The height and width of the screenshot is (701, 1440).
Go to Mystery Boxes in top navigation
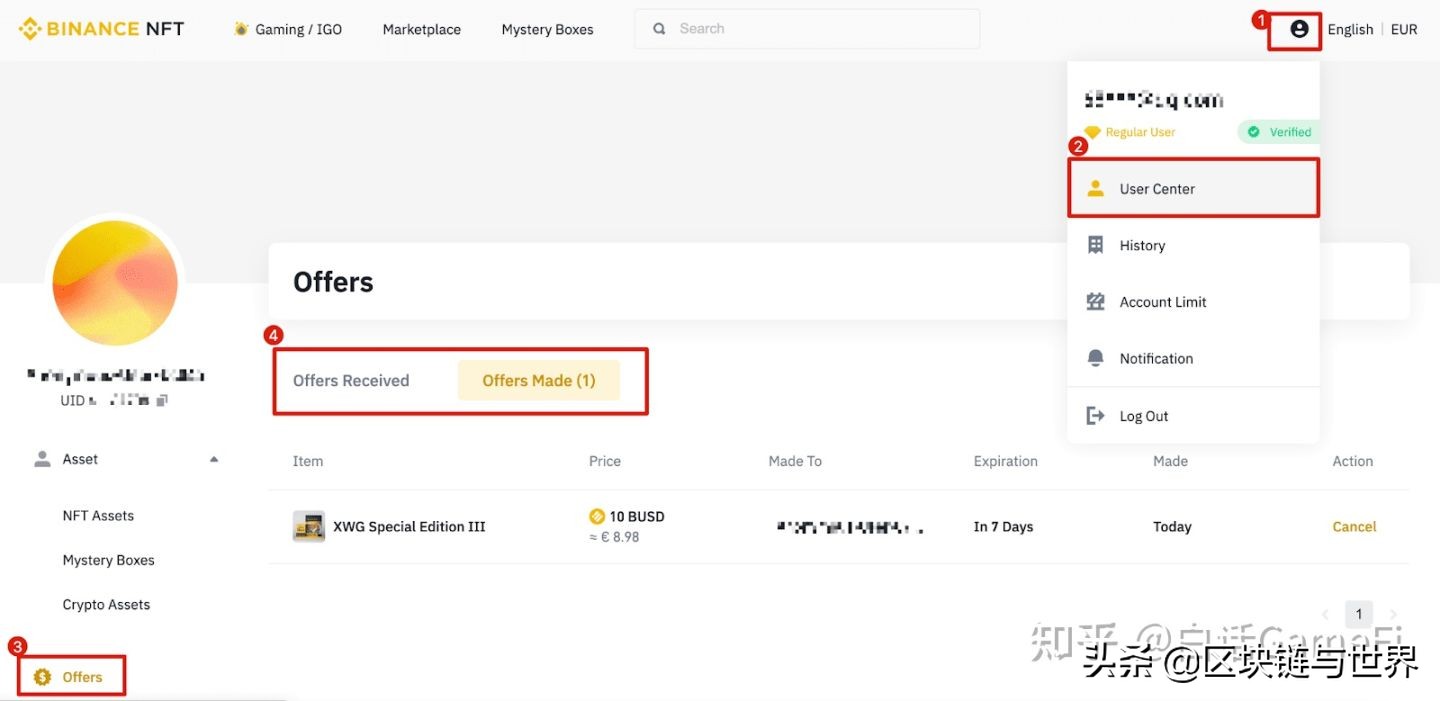[547, 29]
